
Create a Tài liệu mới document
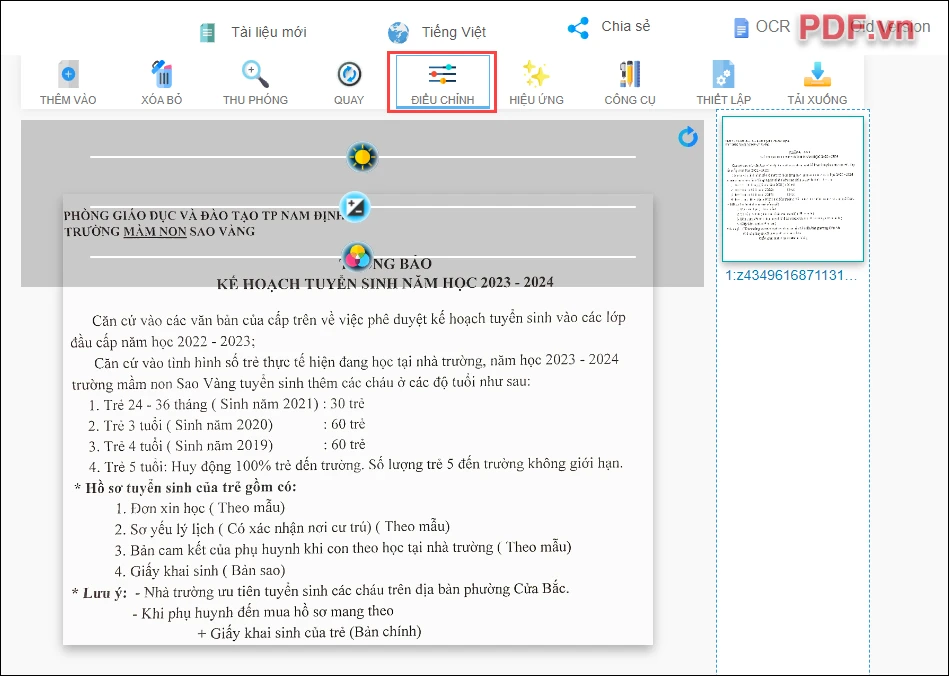253,32
